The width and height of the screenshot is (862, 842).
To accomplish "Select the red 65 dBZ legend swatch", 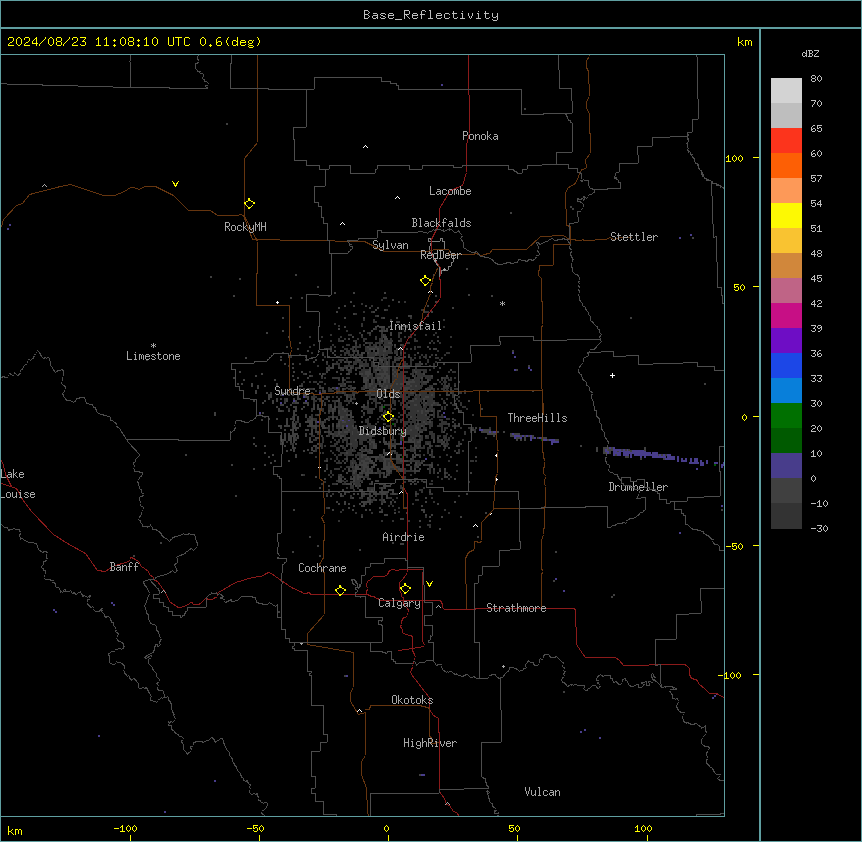I will coord(786,140).
